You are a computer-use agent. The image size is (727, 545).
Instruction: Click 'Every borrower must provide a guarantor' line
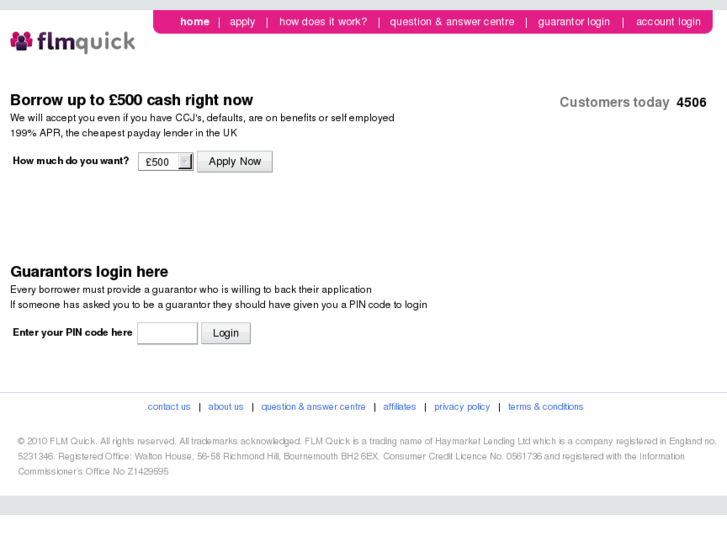191,289
